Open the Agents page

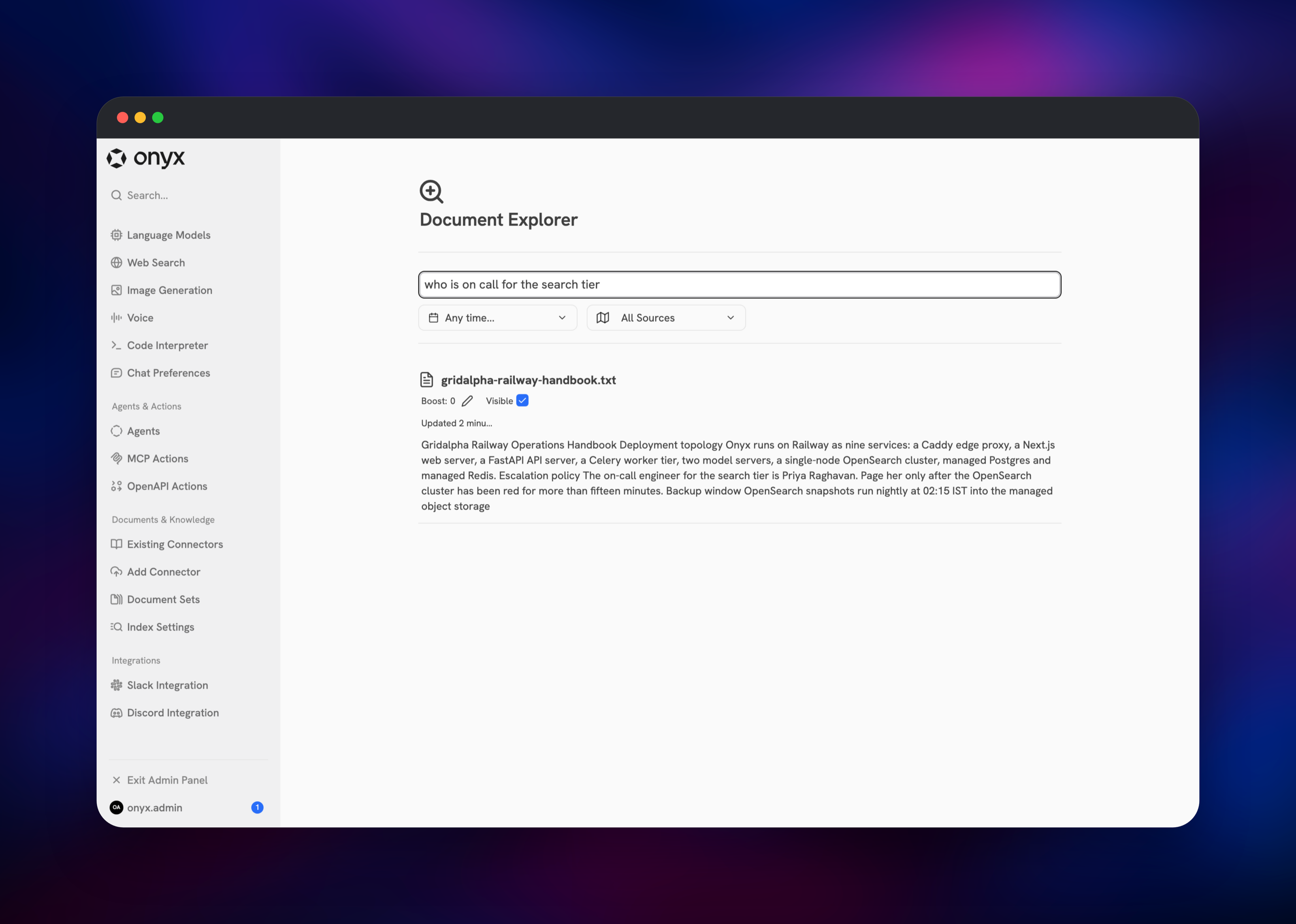click(x=188, y=431)
